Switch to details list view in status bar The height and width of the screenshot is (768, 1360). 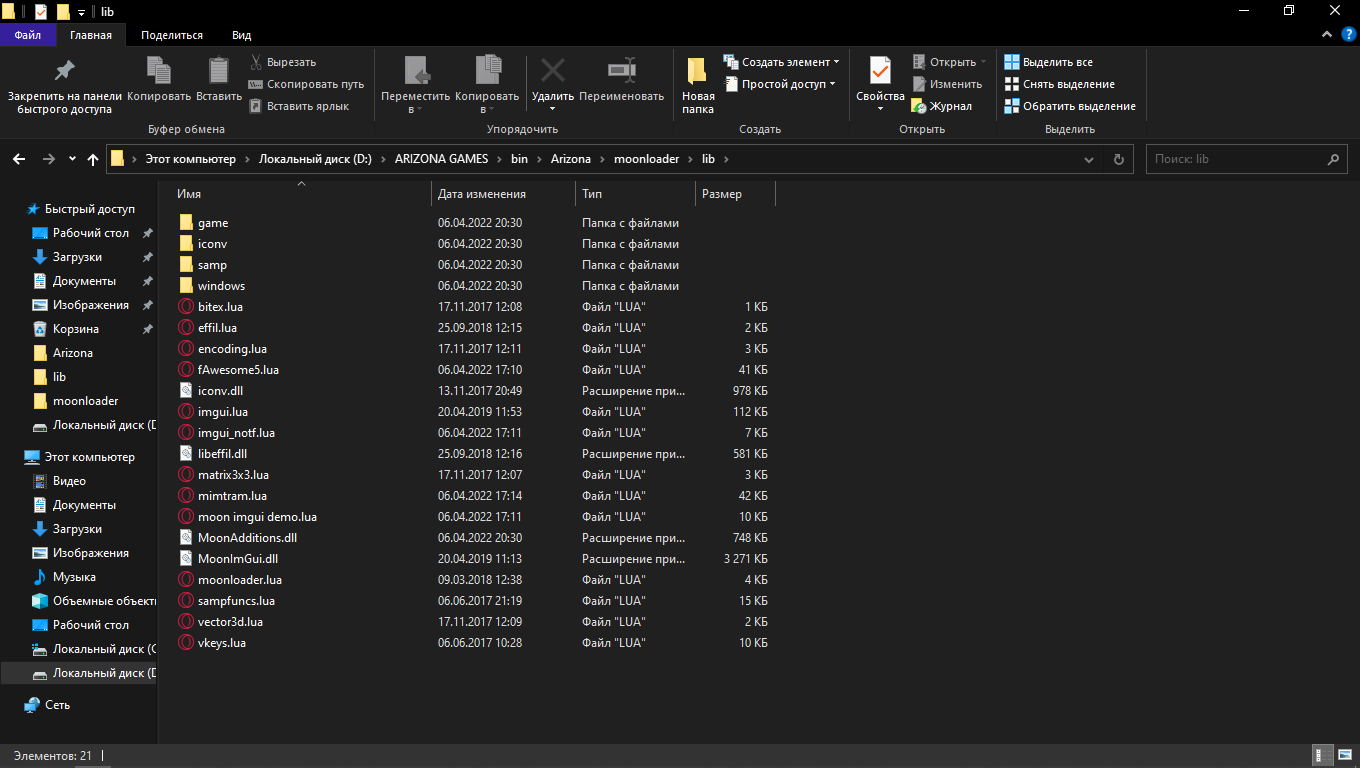(x=1320, y=756)
